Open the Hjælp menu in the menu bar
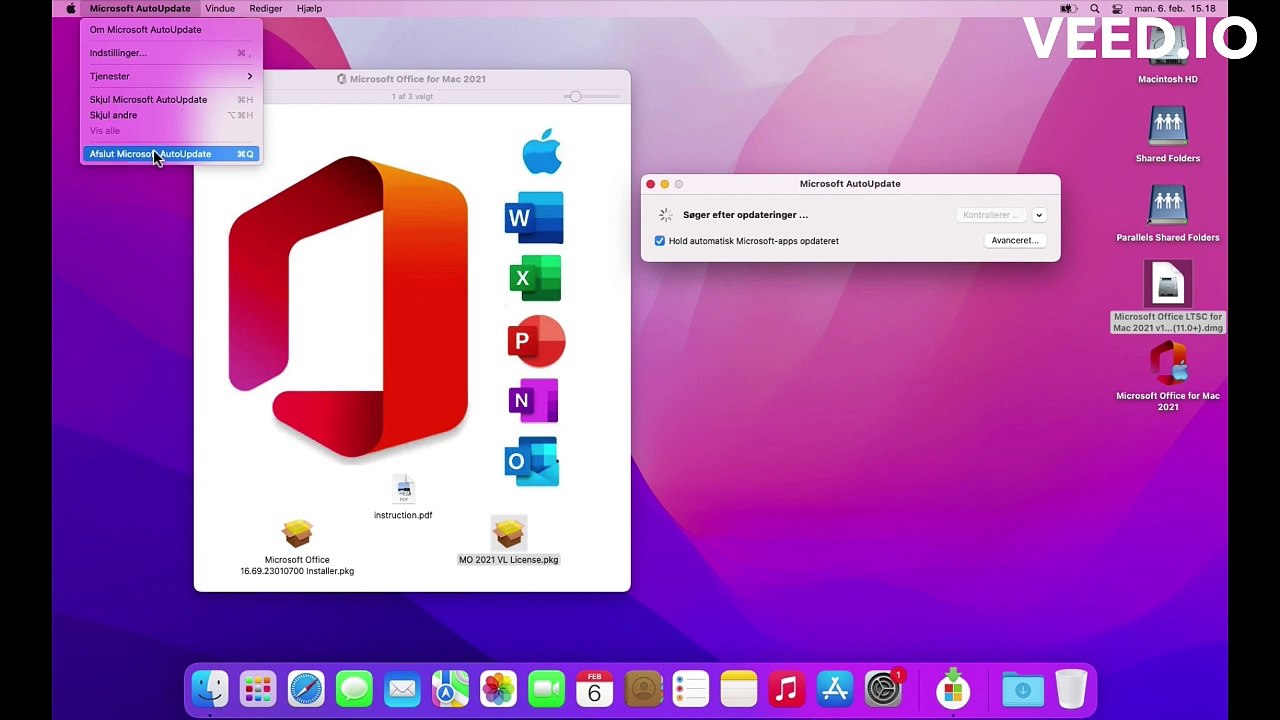The image size is (1280, 720). click(310, 9)
